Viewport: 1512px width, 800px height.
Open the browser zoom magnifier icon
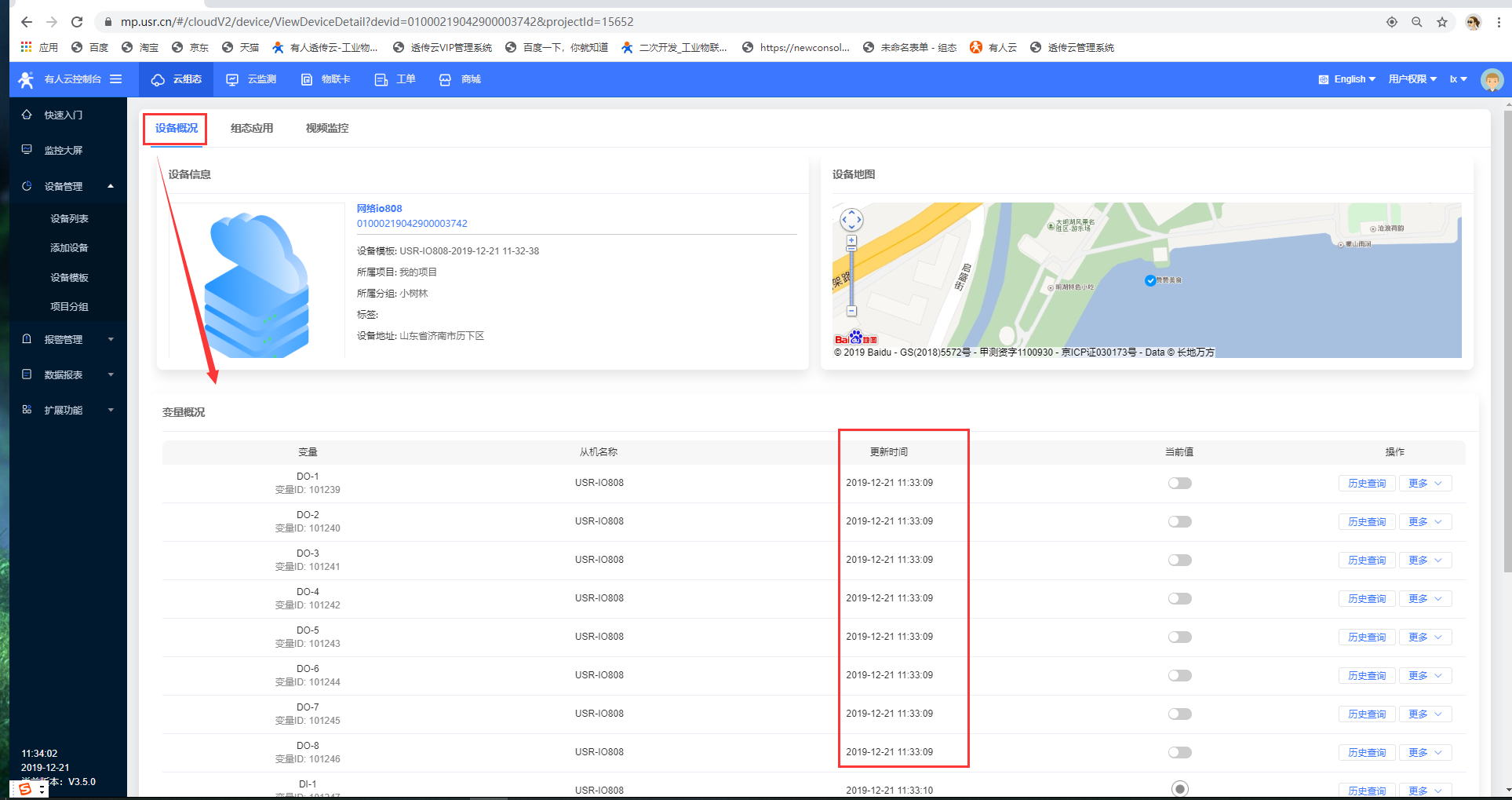(1417, 22)
